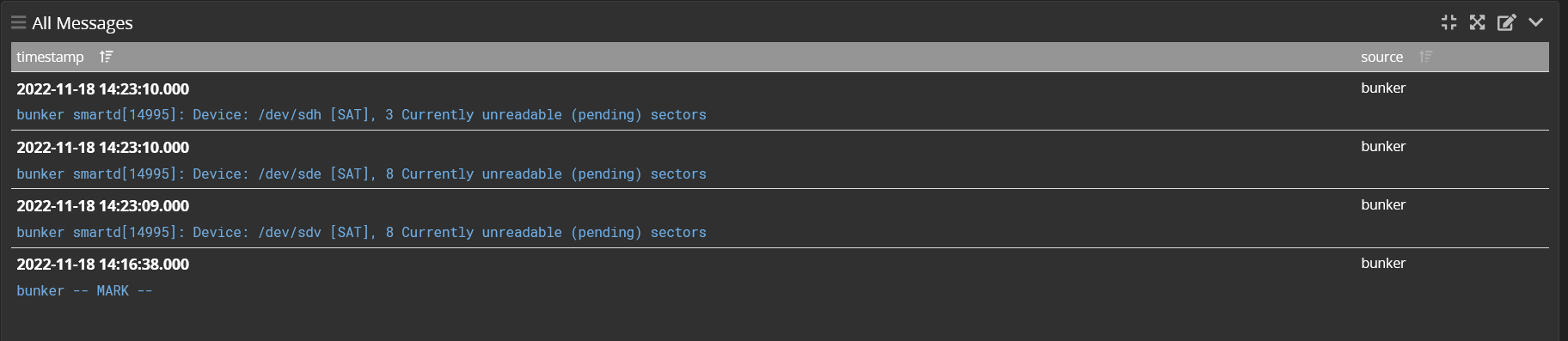Expand the All Messages widget to fullscreen
Image resolution: width=1568 pixels, height=341 pixels.
point(1477,22)
